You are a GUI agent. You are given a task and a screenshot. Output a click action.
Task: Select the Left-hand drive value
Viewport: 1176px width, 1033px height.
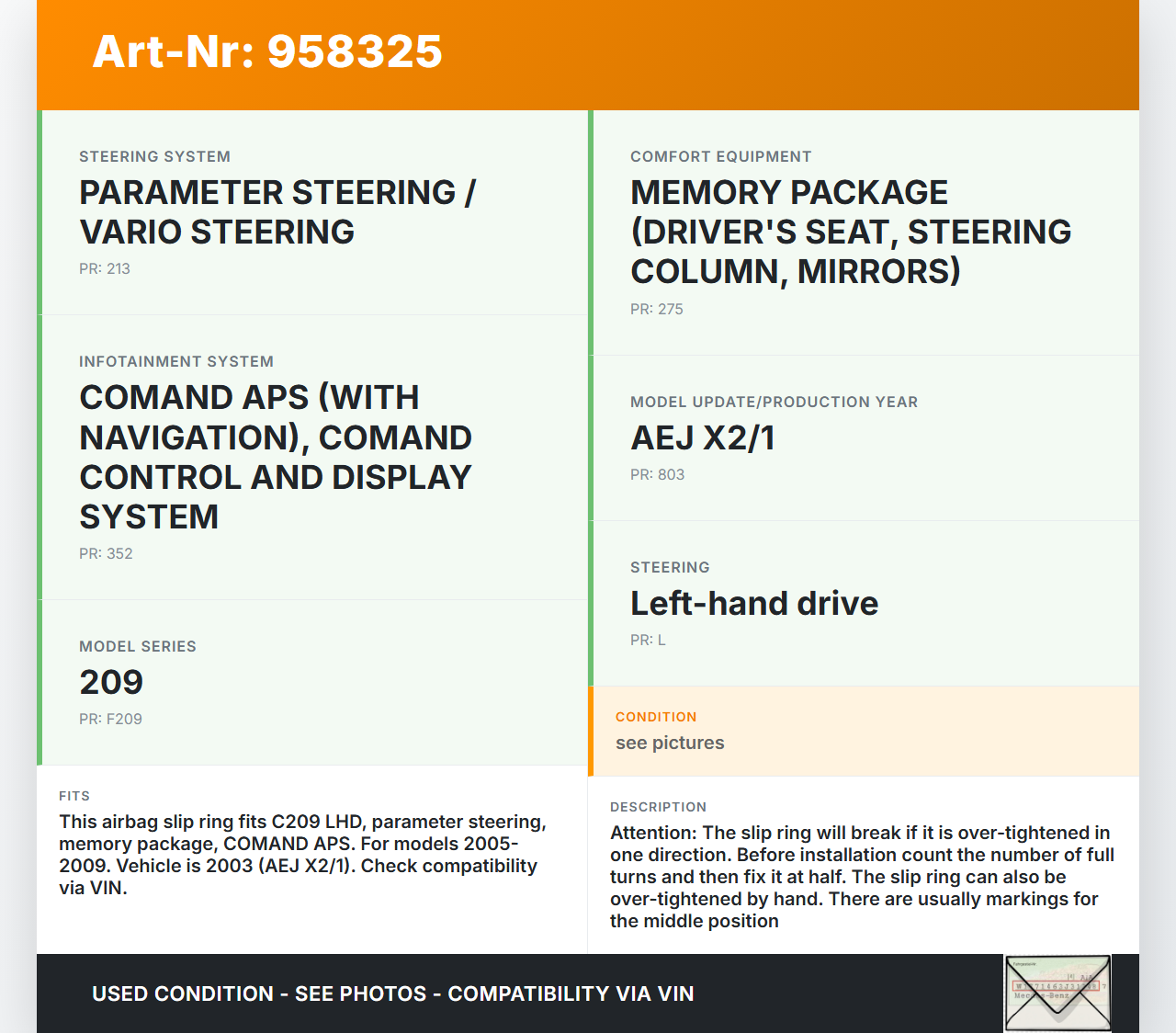[754, 604]
